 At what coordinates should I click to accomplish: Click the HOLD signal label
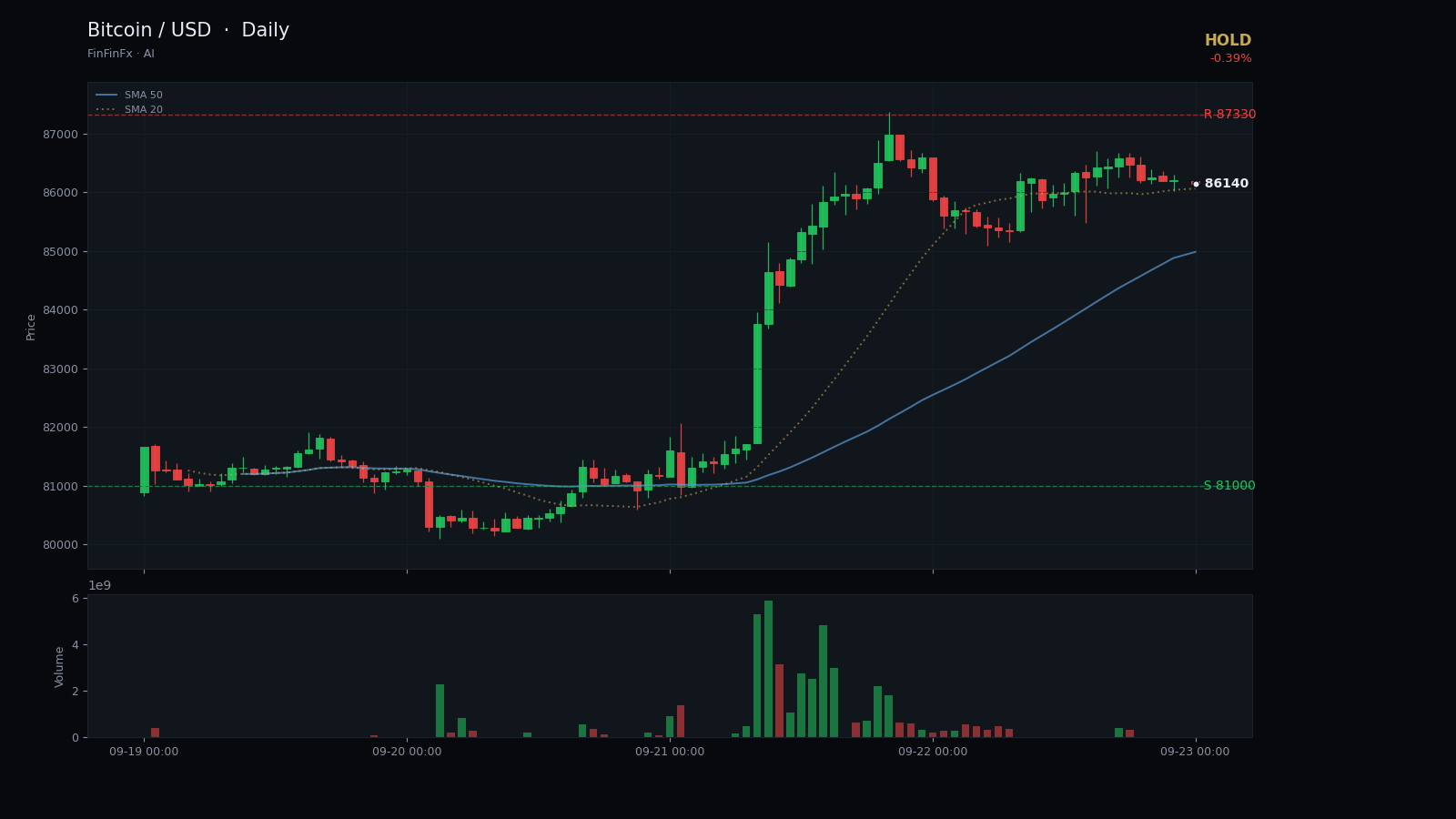click(x=1228, y=41)
